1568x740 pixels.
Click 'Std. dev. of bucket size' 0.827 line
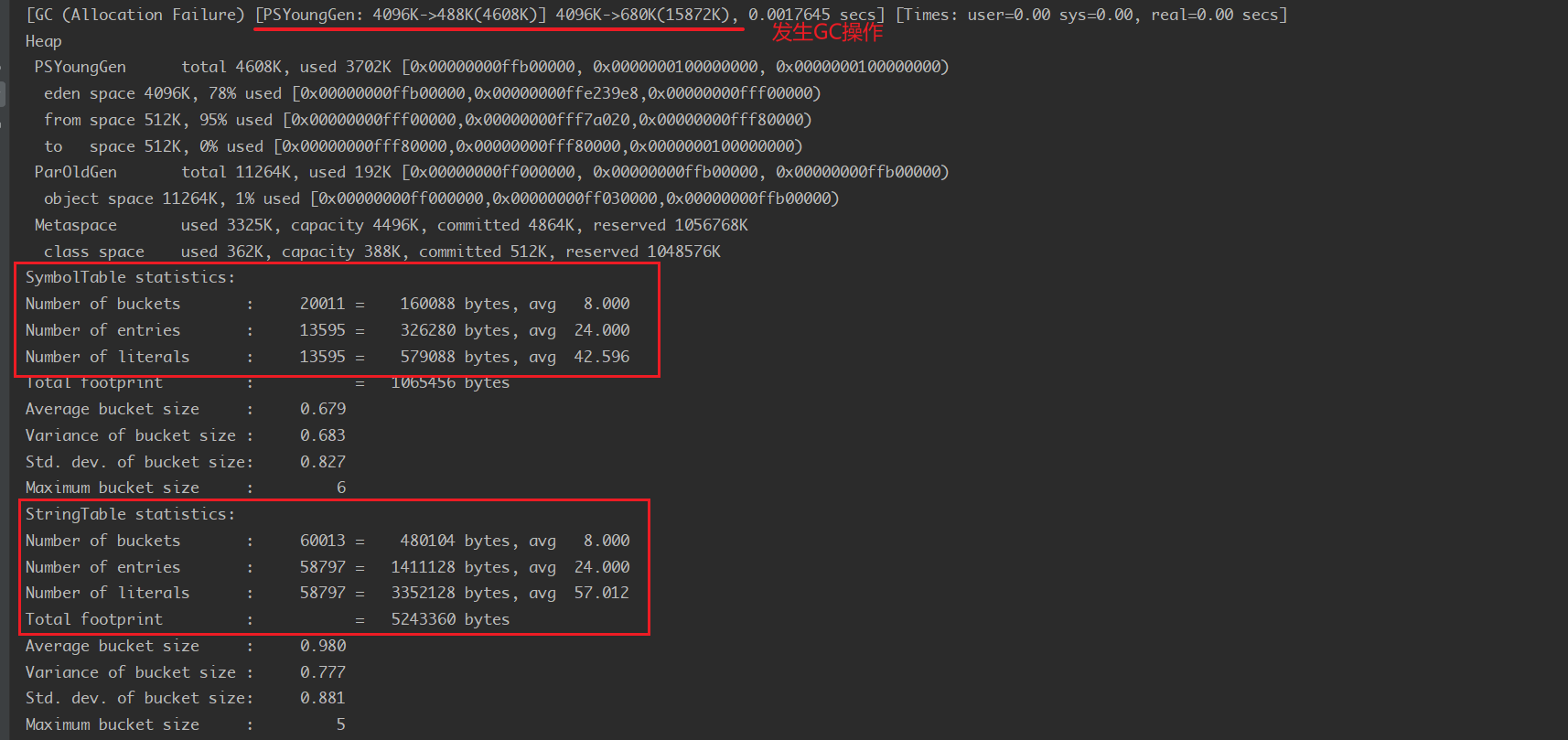pos(186,462)
